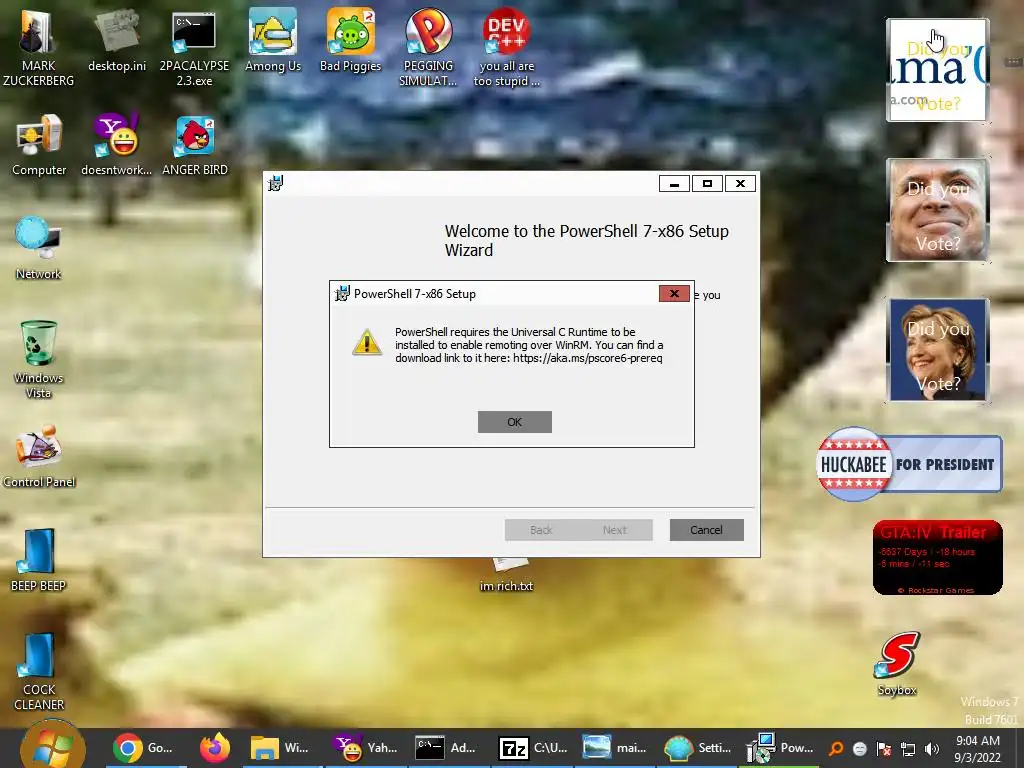Open the network tray icon
Viewport: 1024px width, 768px height.
point(908,748)
